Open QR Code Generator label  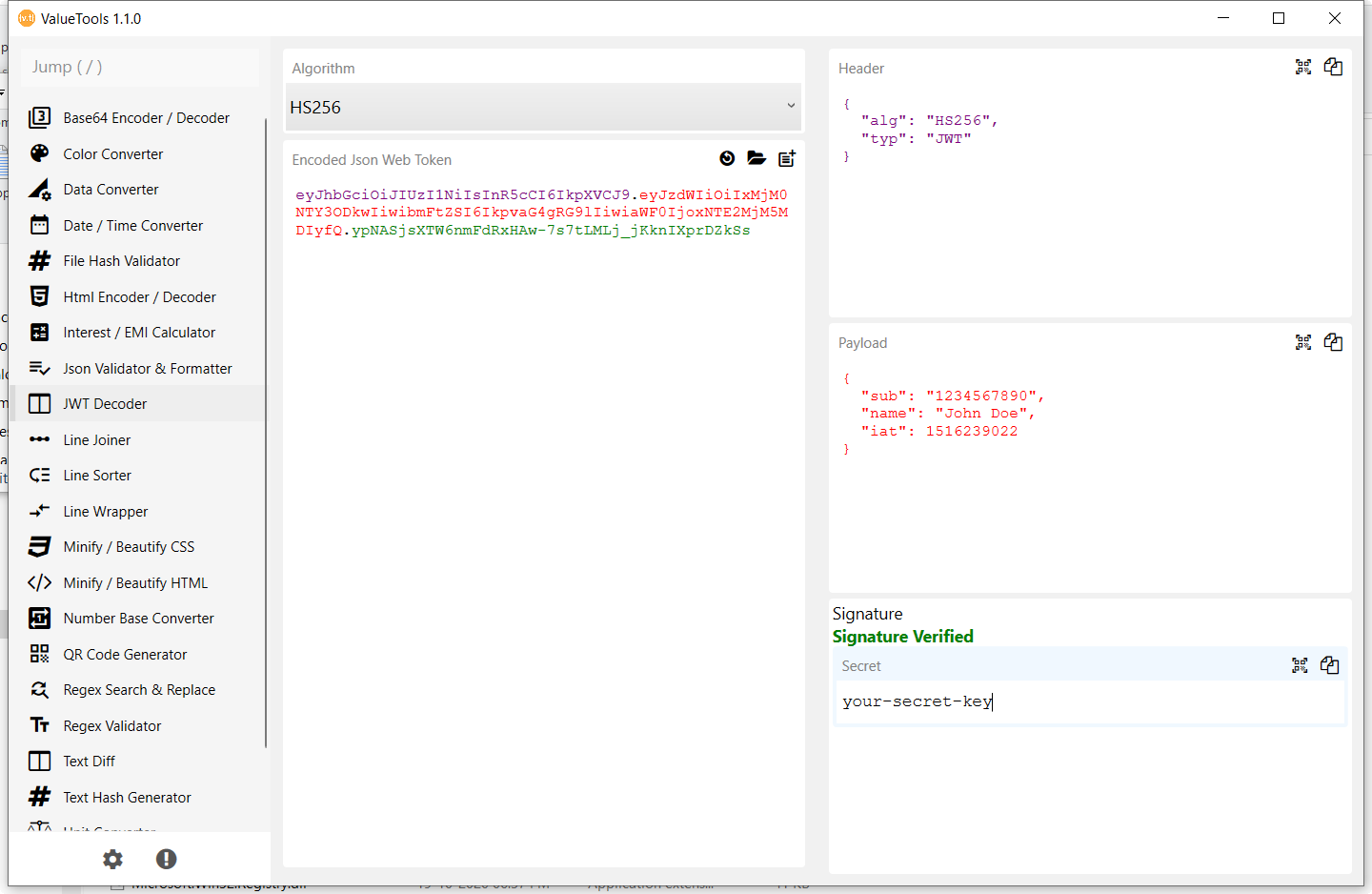(125, 655)
